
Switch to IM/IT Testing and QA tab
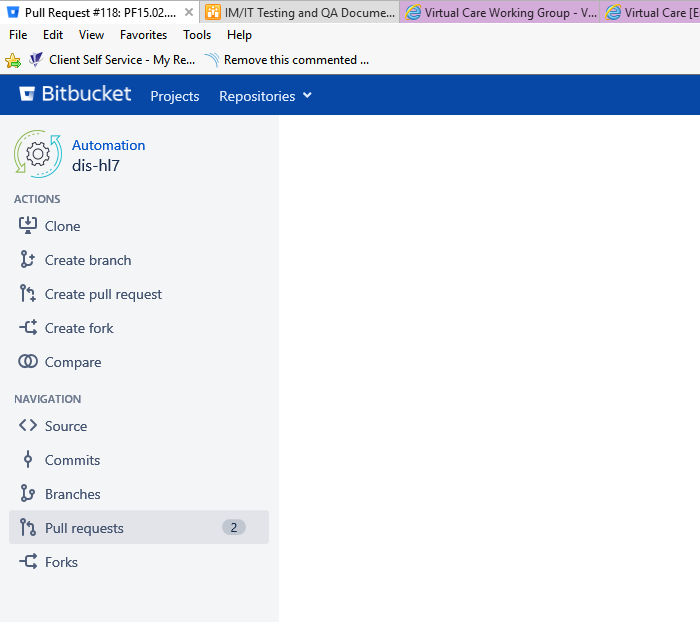(300, 13)
